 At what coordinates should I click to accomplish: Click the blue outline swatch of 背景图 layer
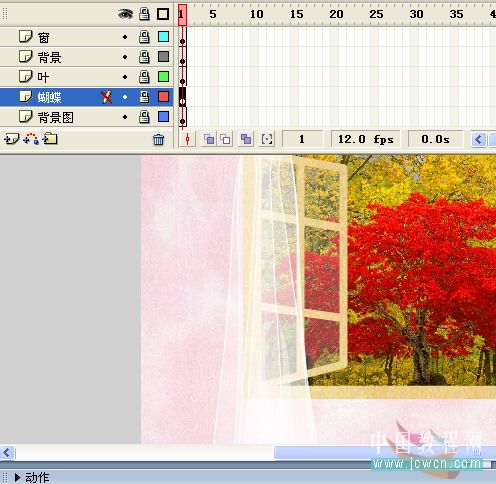pyautogui.click(x=163, y=117)
